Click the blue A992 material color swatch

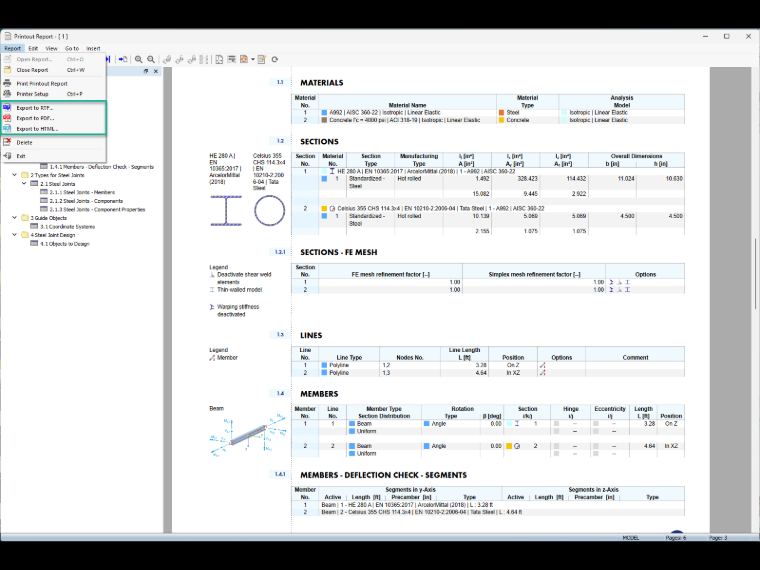click(x=324, y=112)
